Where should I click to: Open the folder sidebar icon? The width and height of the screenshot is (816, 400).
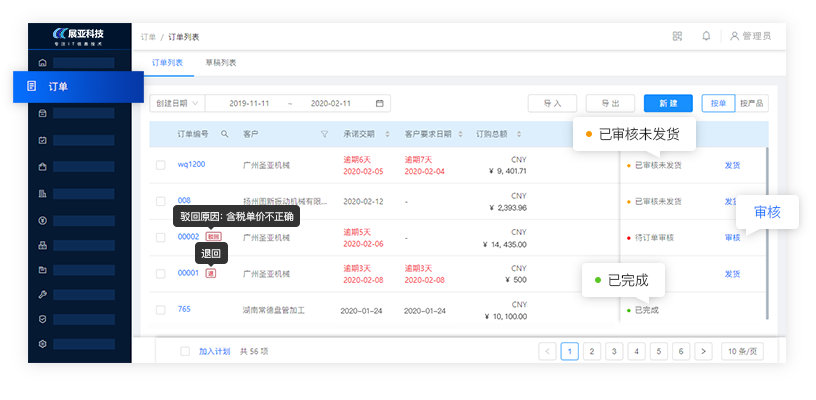[x=43, y=270]
